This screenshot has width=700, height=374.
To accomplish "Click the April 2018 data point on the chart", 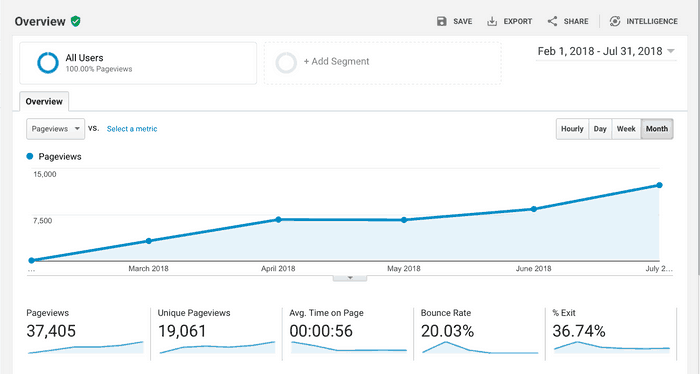I will click(x=278, y=220).
